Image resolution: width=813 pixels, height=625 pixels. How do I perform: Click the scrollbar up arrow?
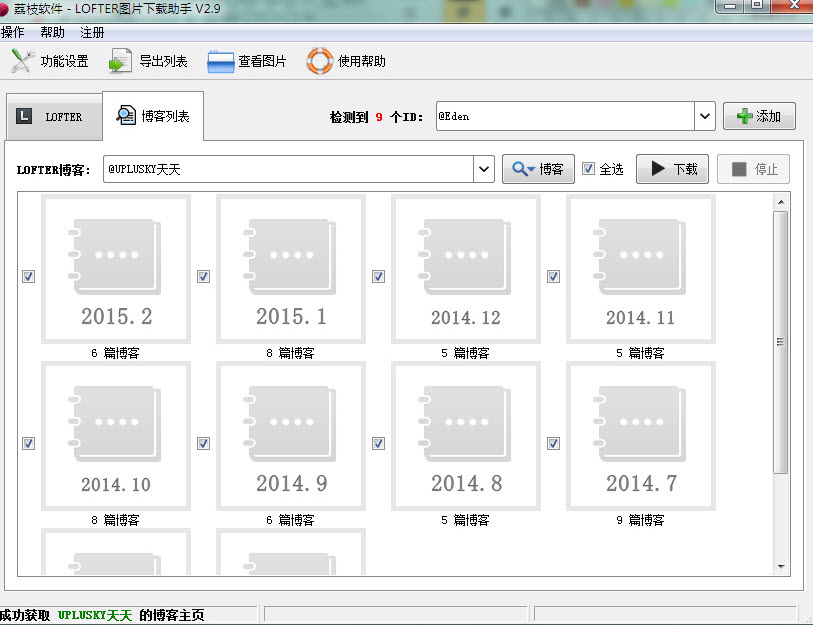pos(781,202)
